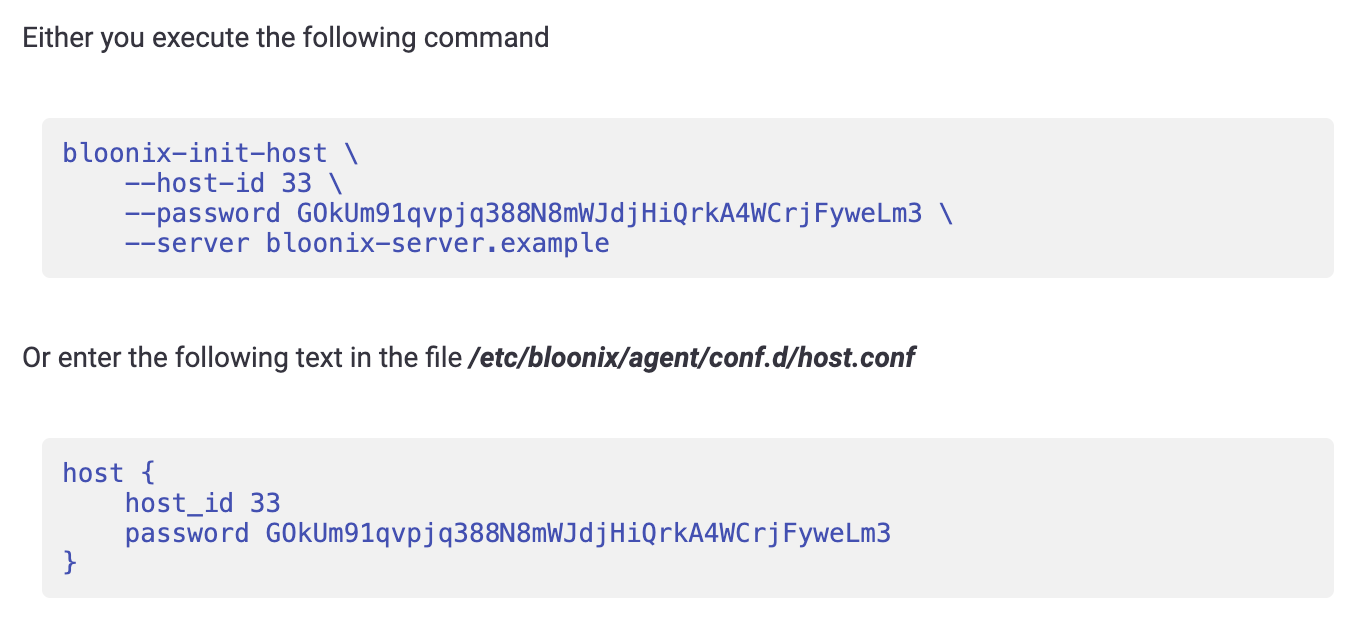The height and width of the screenshot is (636, 1368).
Task: Click the password string in the command
Action: click(609, 213)
